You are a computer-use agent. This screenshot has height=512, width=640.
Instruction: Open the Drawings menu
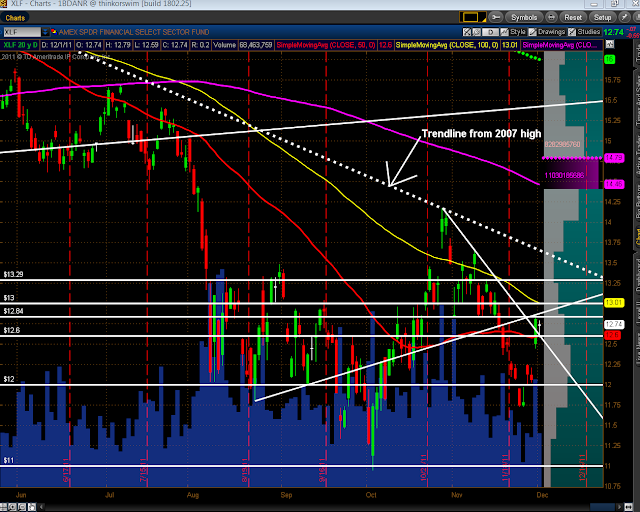click(x=547, y=32)
